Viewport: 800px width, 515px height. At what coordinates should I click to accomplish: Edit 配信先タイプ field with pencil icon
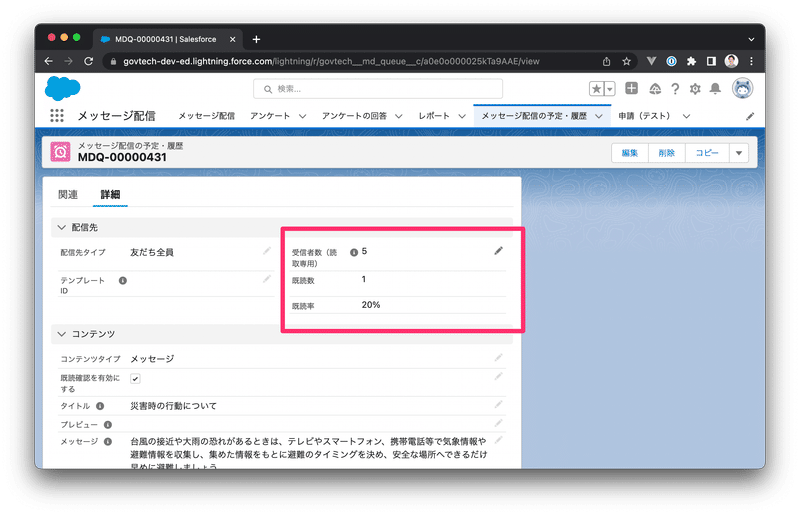[x=267, y=251]
